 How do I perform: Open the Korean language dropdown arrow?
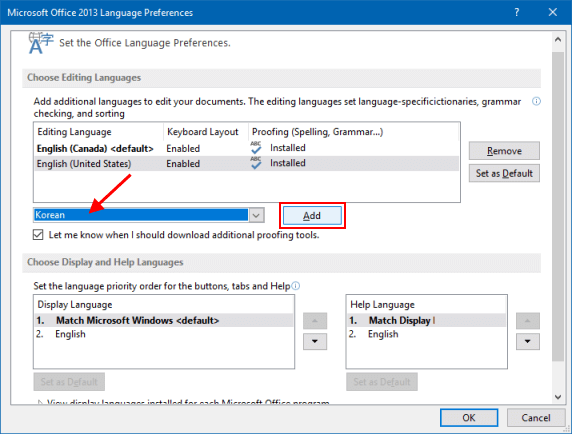[256, 215]
